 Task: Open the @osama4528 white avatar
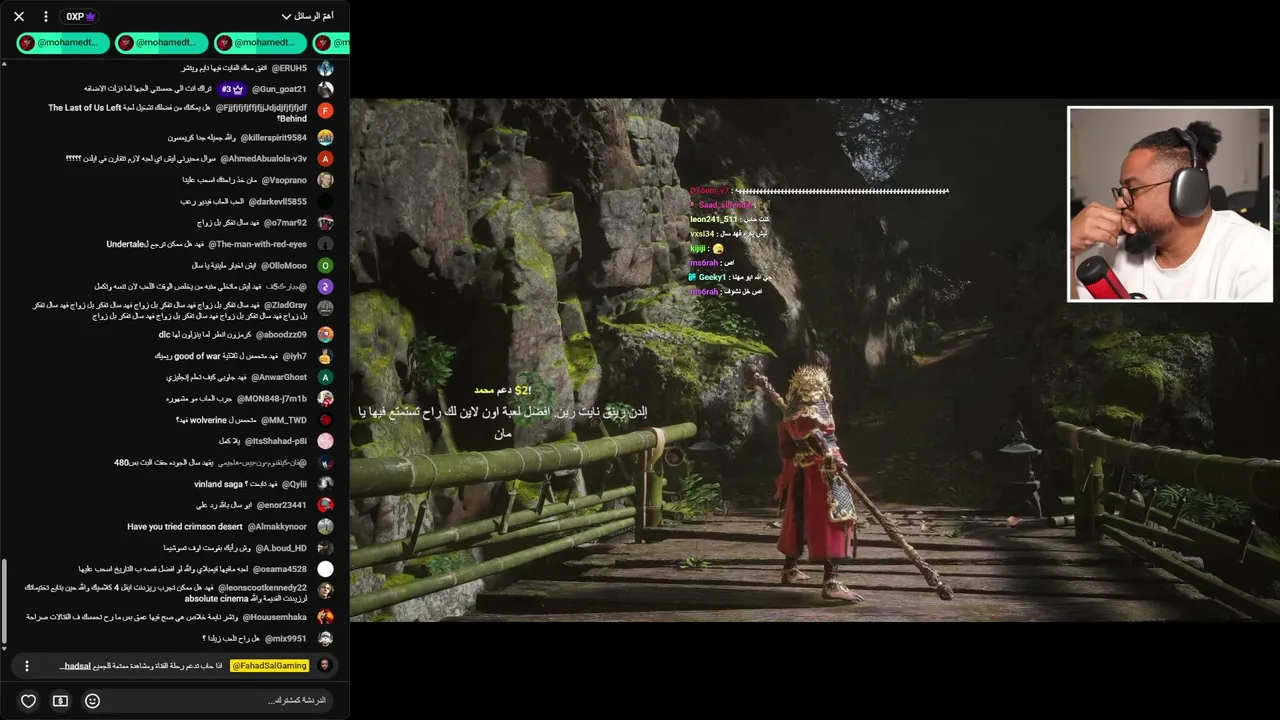pos(325,569)
